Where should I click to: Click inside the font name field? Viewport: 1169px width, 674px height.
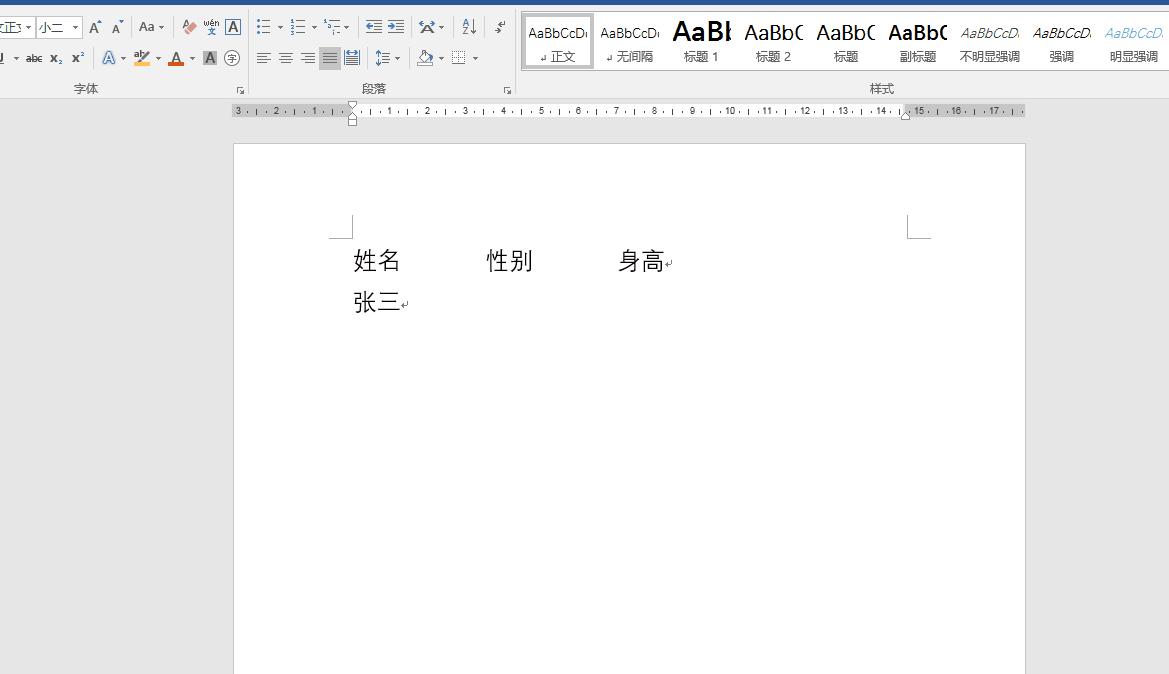12,27
